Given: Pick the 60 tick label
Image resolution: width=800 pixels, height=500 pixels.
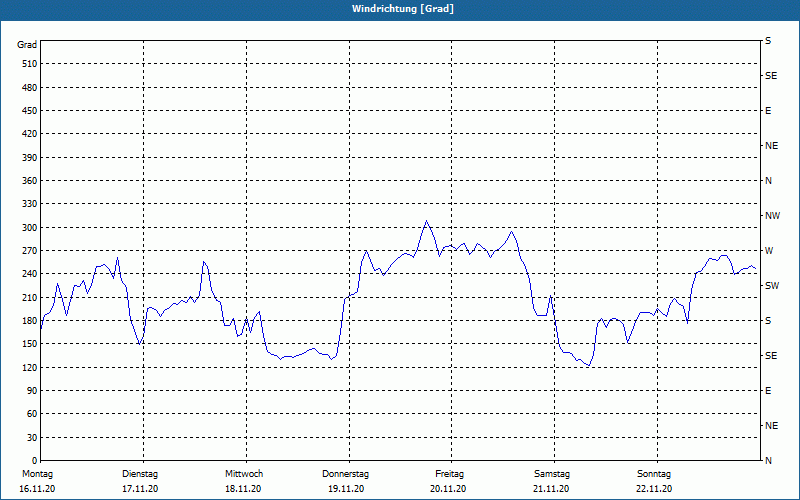Looking at the screenshot, I should (x=32, y=414).
